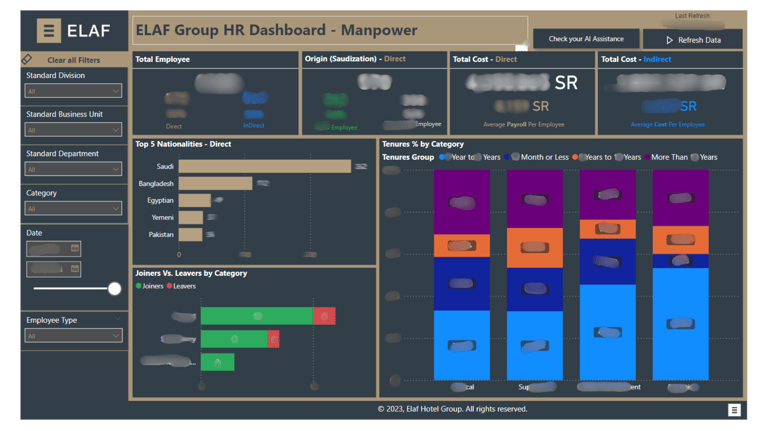Click the Date range slider handle

[x=115, y=289]
